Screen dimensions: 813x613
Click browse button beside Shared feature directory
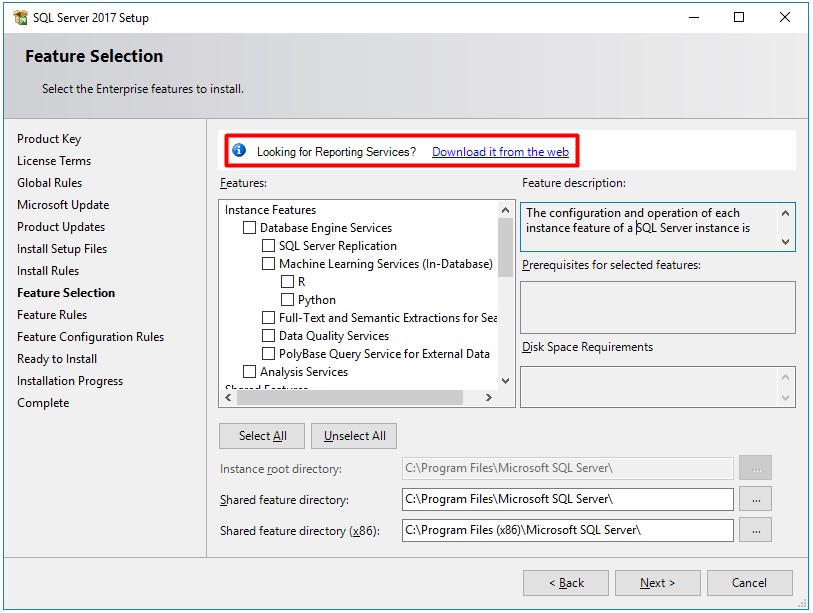(x=756, y=499)
